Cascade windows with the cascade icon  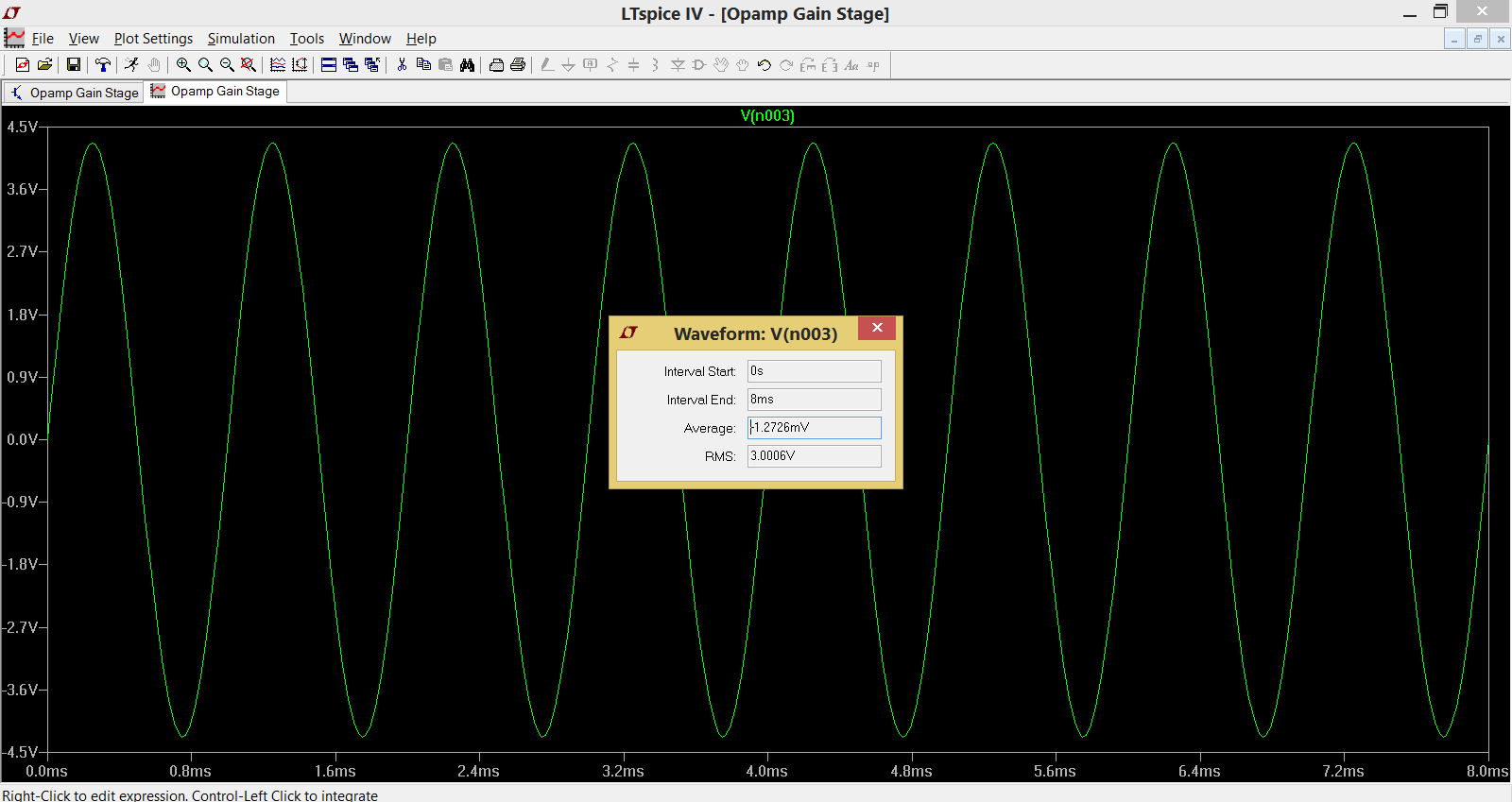(351, 64)
